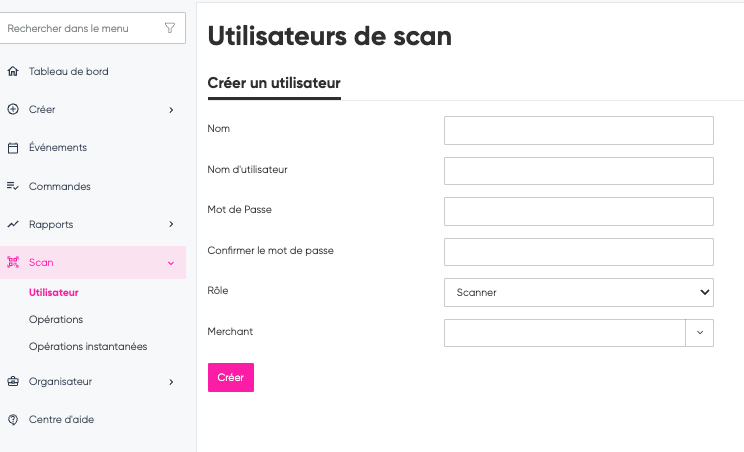Click the Rapports chart icon
The image size is (744, 452).
(13, 224)
